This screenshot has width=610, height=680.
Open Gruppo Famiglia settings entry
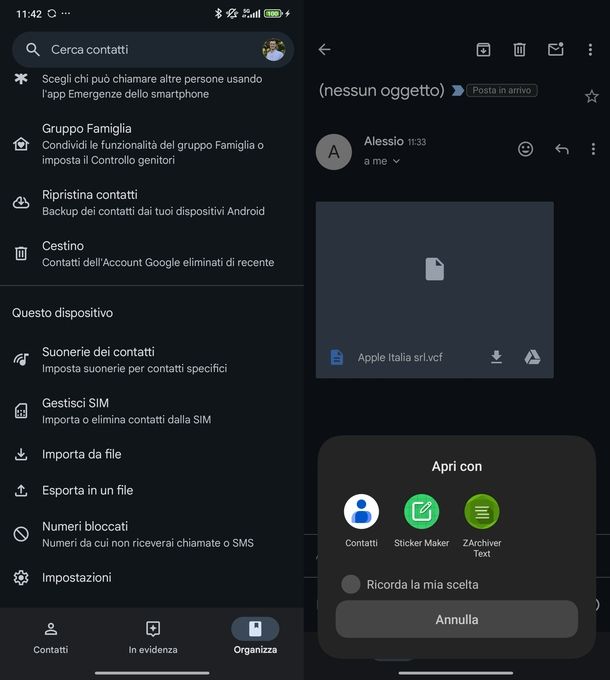pos(152,144)
